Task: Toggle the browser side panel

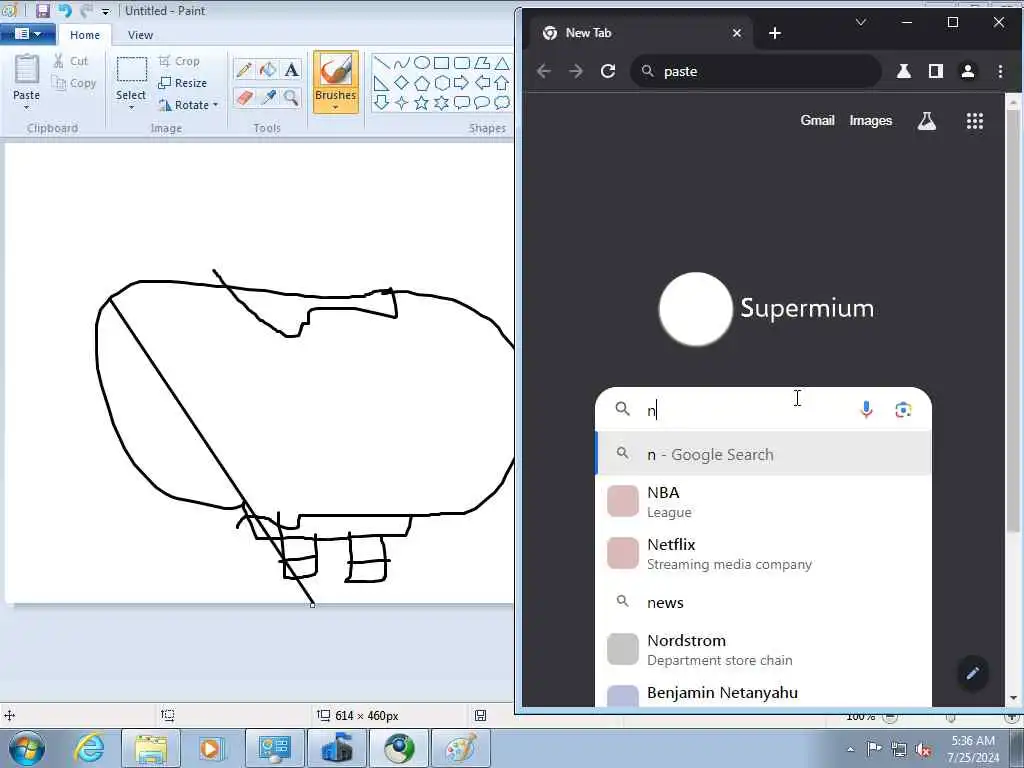Action: [936, 71]
